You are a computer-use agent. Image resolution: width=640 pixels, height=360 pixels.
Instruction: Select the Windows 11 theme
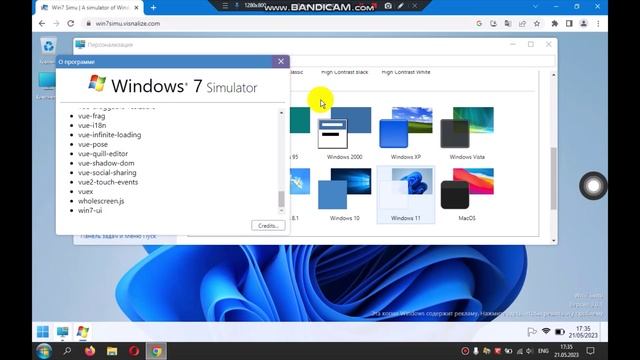pos(406,195)
